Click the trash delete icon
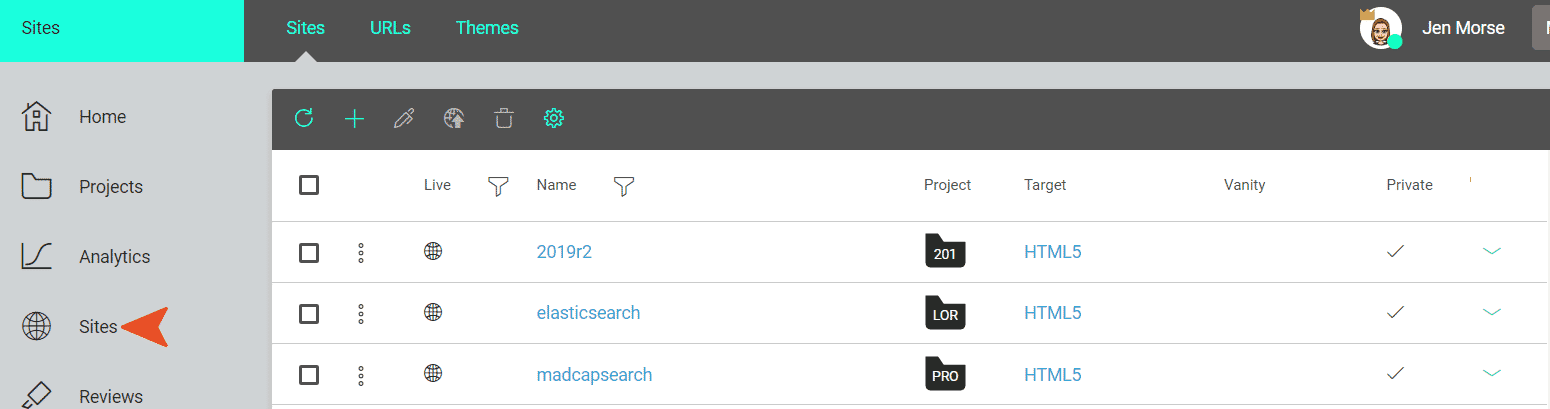 [x=504, y=119]
